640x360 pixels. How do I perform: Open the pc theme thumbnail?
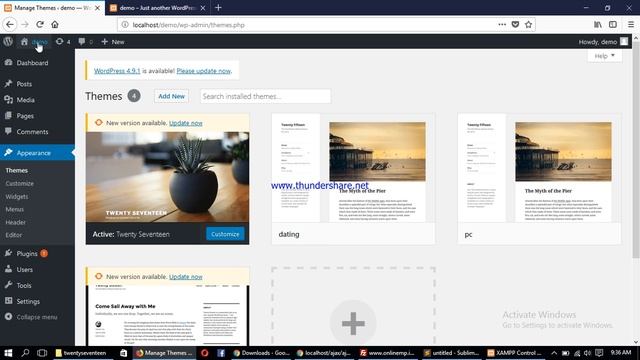(539, 168)
